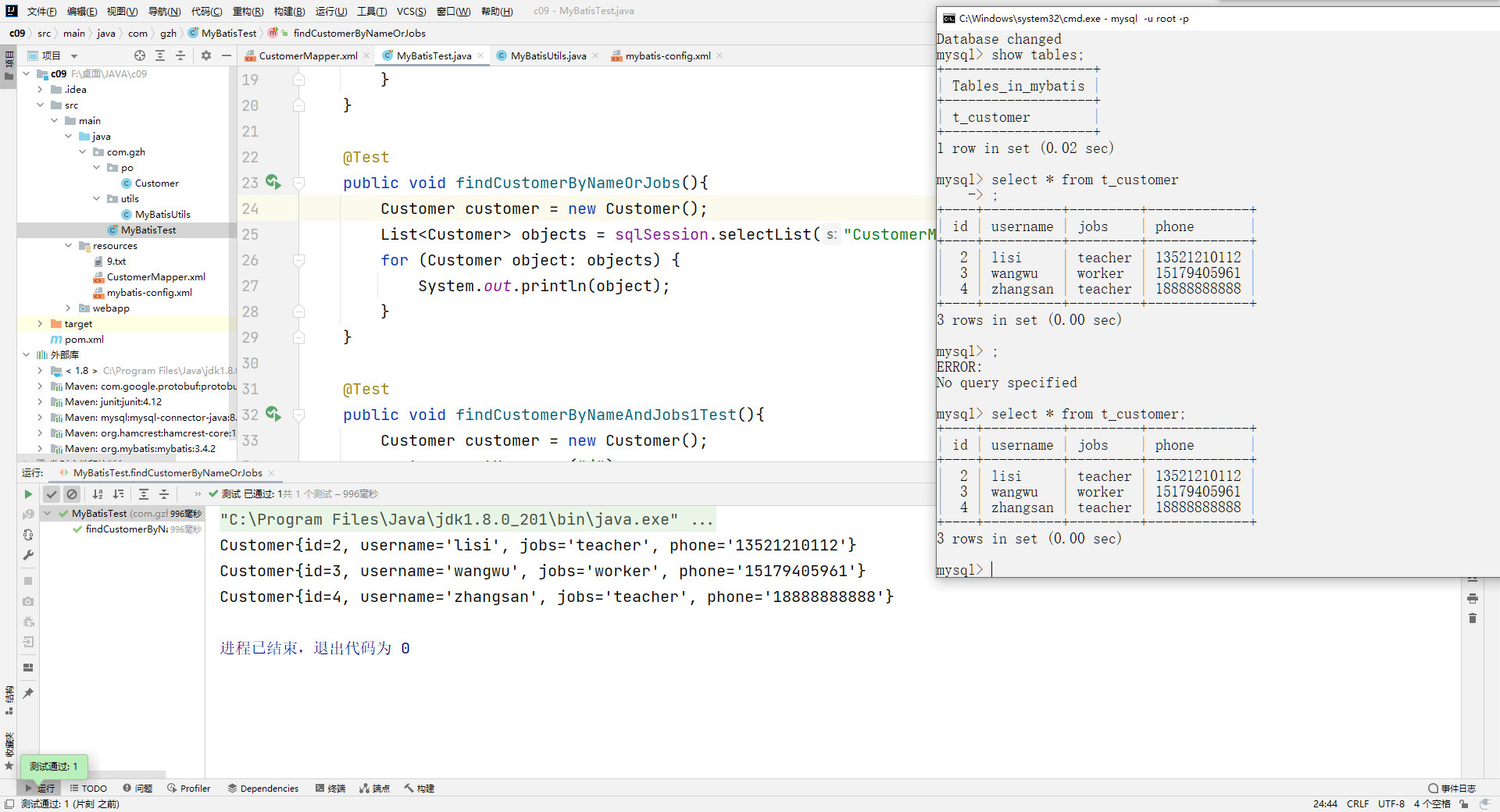Switch to the mybatis-config.xml editor tab
Viewport: 1500px width, 812px height.
click(667, 55)
